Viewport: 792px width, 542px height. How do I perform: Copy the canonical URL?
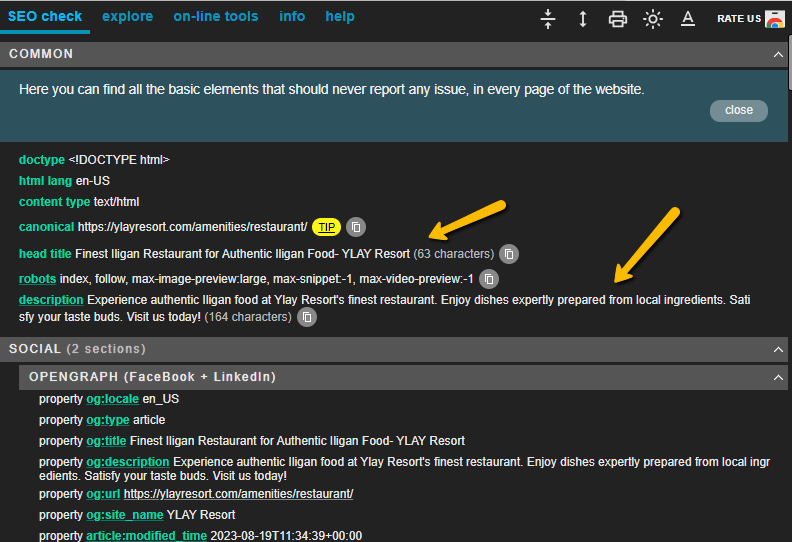[x=356, y=227]
